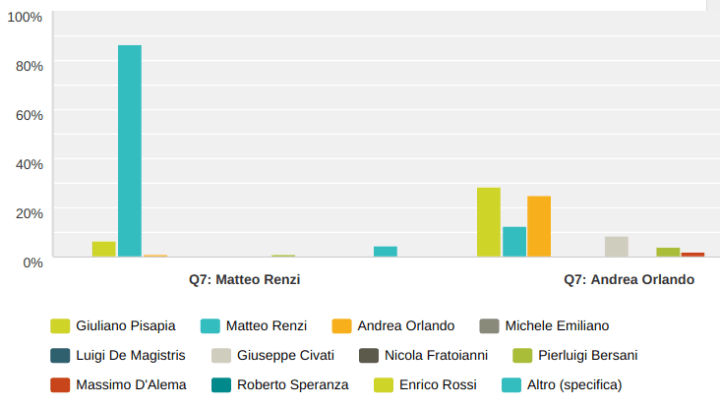The width and height of the screenshot is (720, 406).
Task: Click the Pierluigi Bersani legend color swatch
Action: (x=521, y=355)
